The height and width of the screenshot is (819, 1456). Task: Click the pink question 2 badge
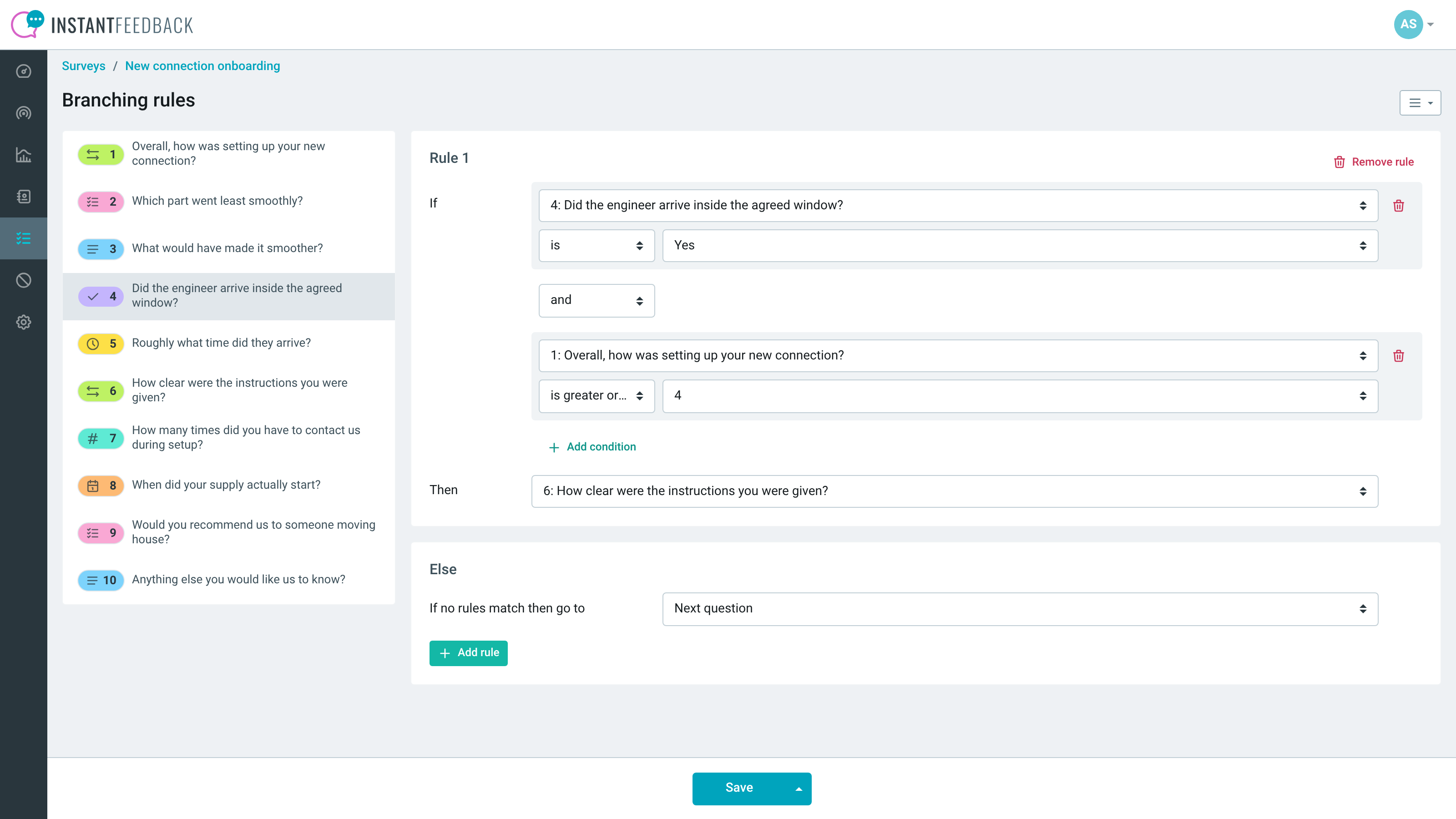101,202
